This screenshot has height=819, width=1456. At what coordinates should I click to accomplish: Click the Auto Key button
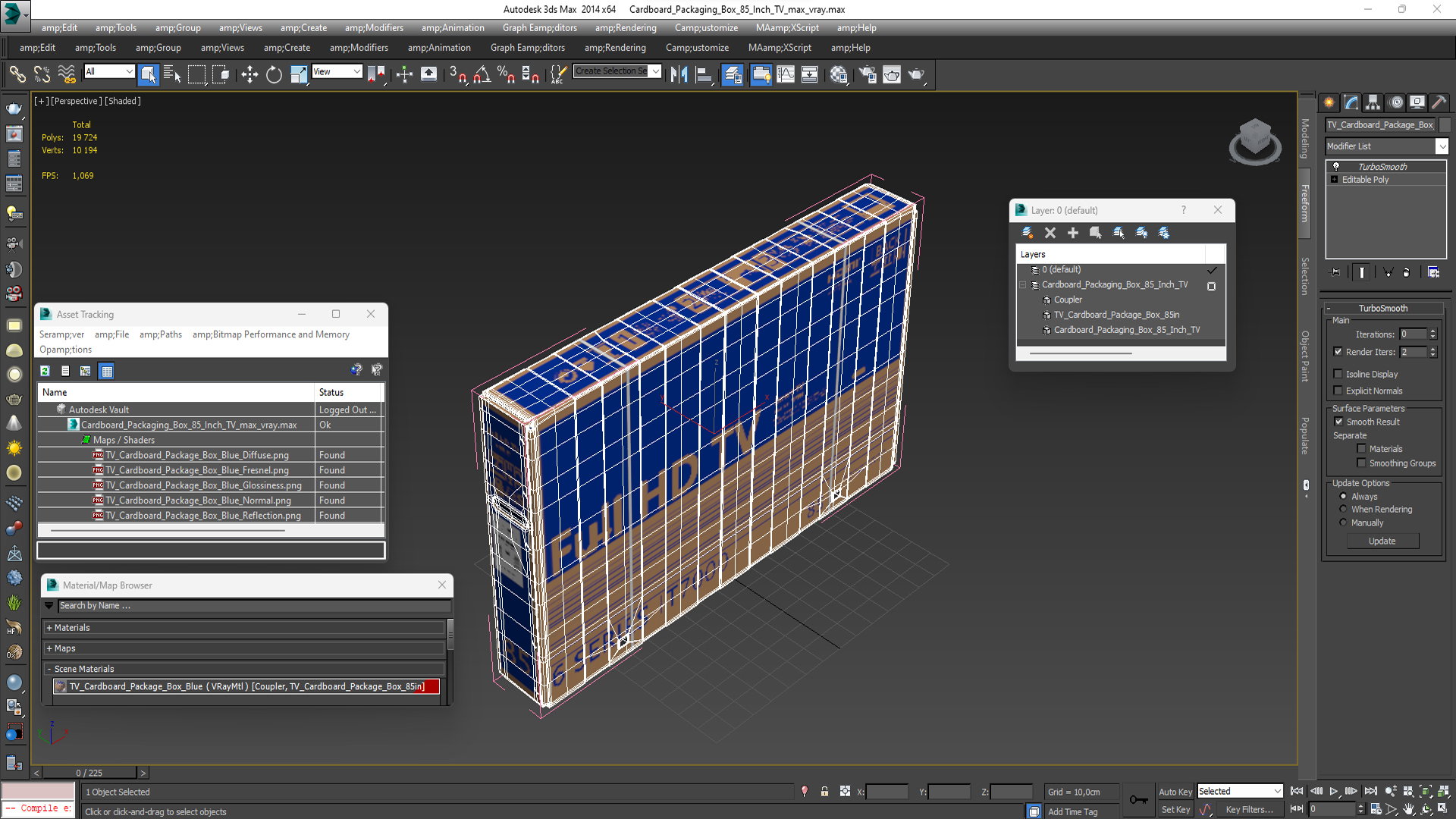1175,792
